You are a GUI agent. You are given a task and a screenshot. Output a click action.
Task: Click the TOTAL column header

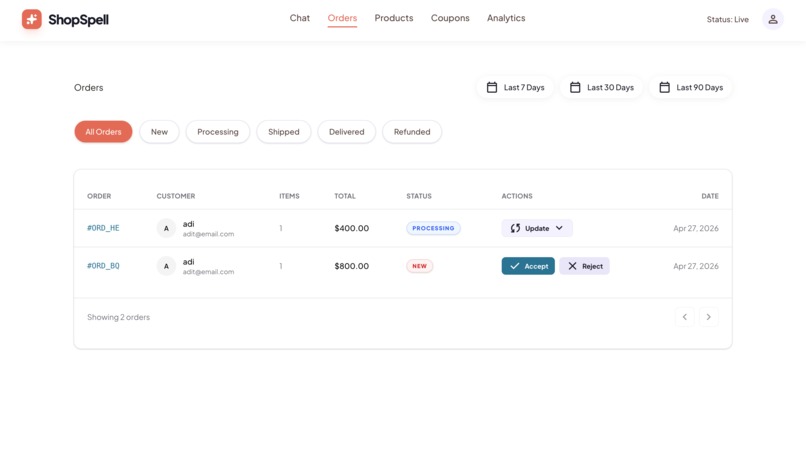pyautogui.click(x=345, y=196)
